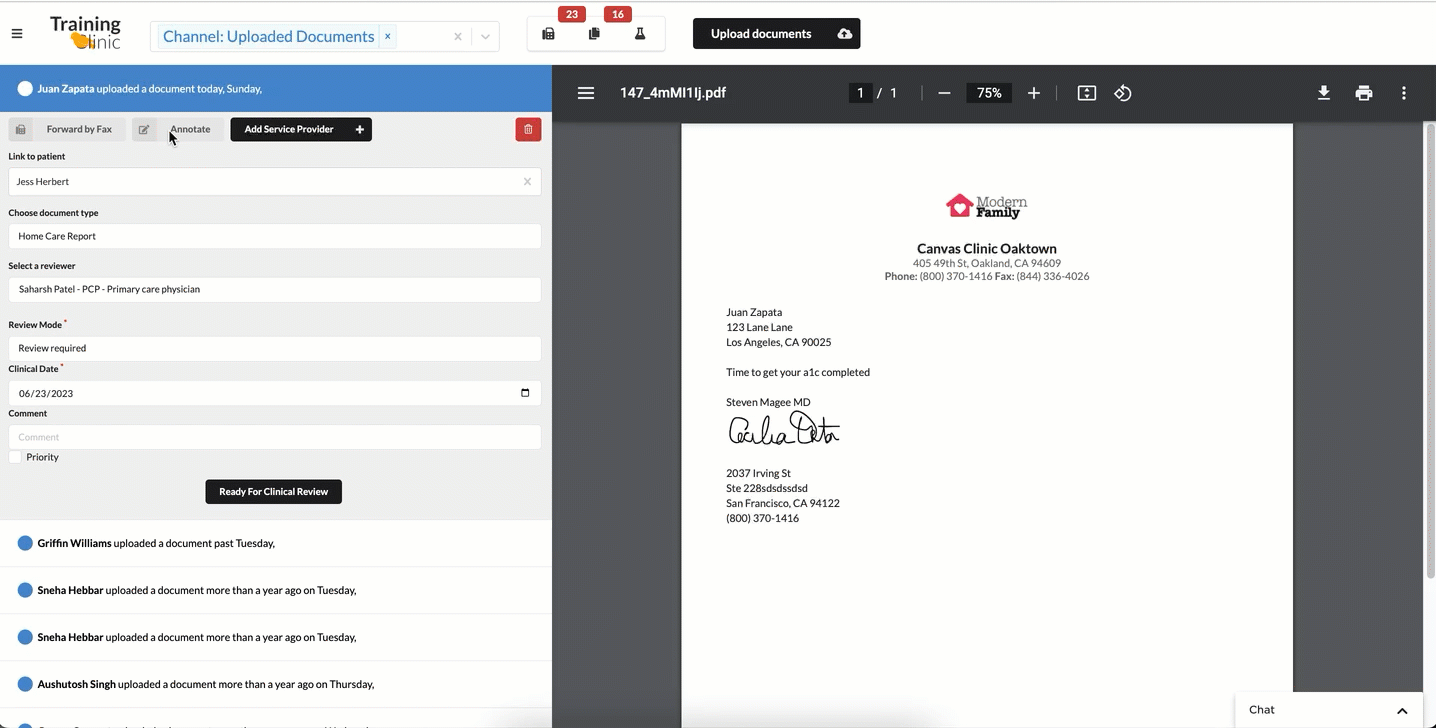
Task: Open PDF viewer more actions menu
Action: (x=1404, y=93)
